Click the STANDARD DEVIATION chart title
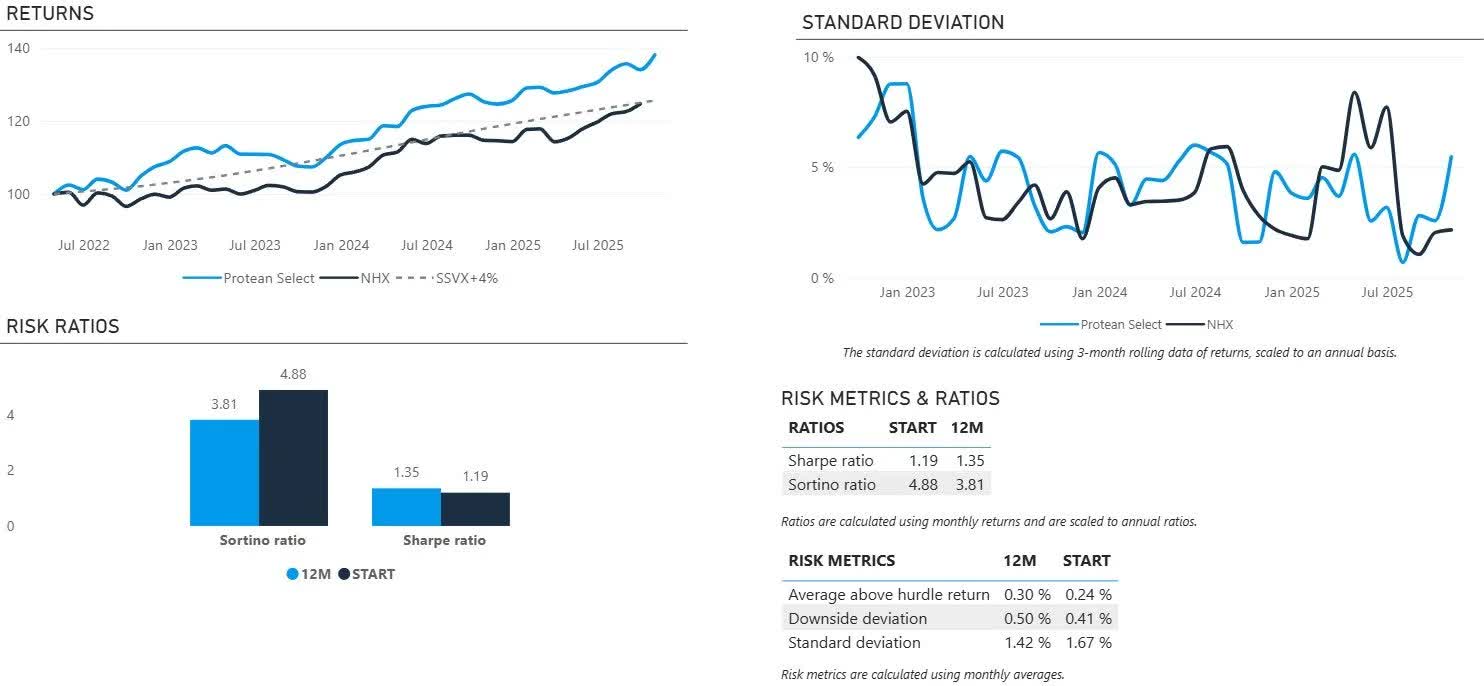Viewport: 1484px width, 686px height. [x=902, y=23]
